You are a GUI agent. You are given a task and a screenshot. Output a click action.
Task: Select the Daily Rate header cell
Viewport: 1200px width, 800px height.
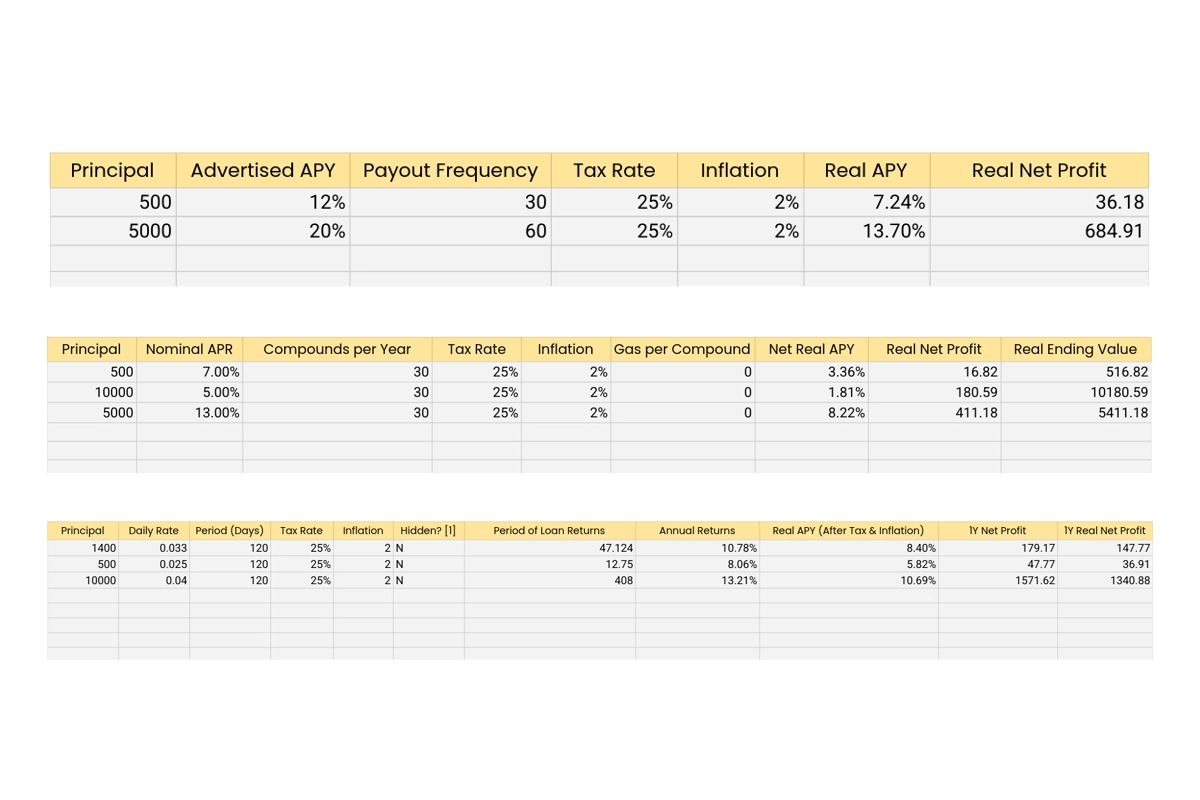click(154, 531)
